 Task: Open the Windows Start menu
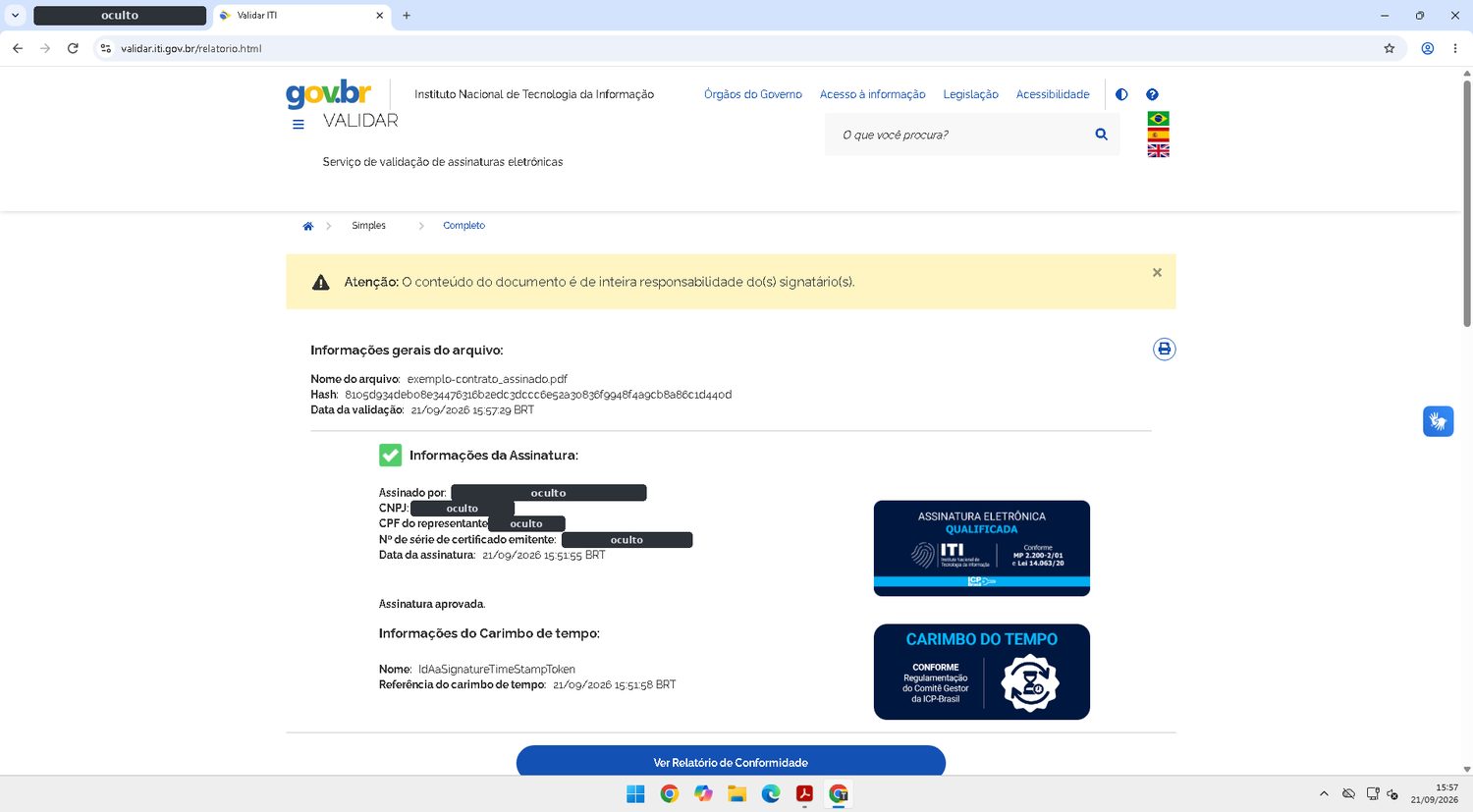(635, 793)
